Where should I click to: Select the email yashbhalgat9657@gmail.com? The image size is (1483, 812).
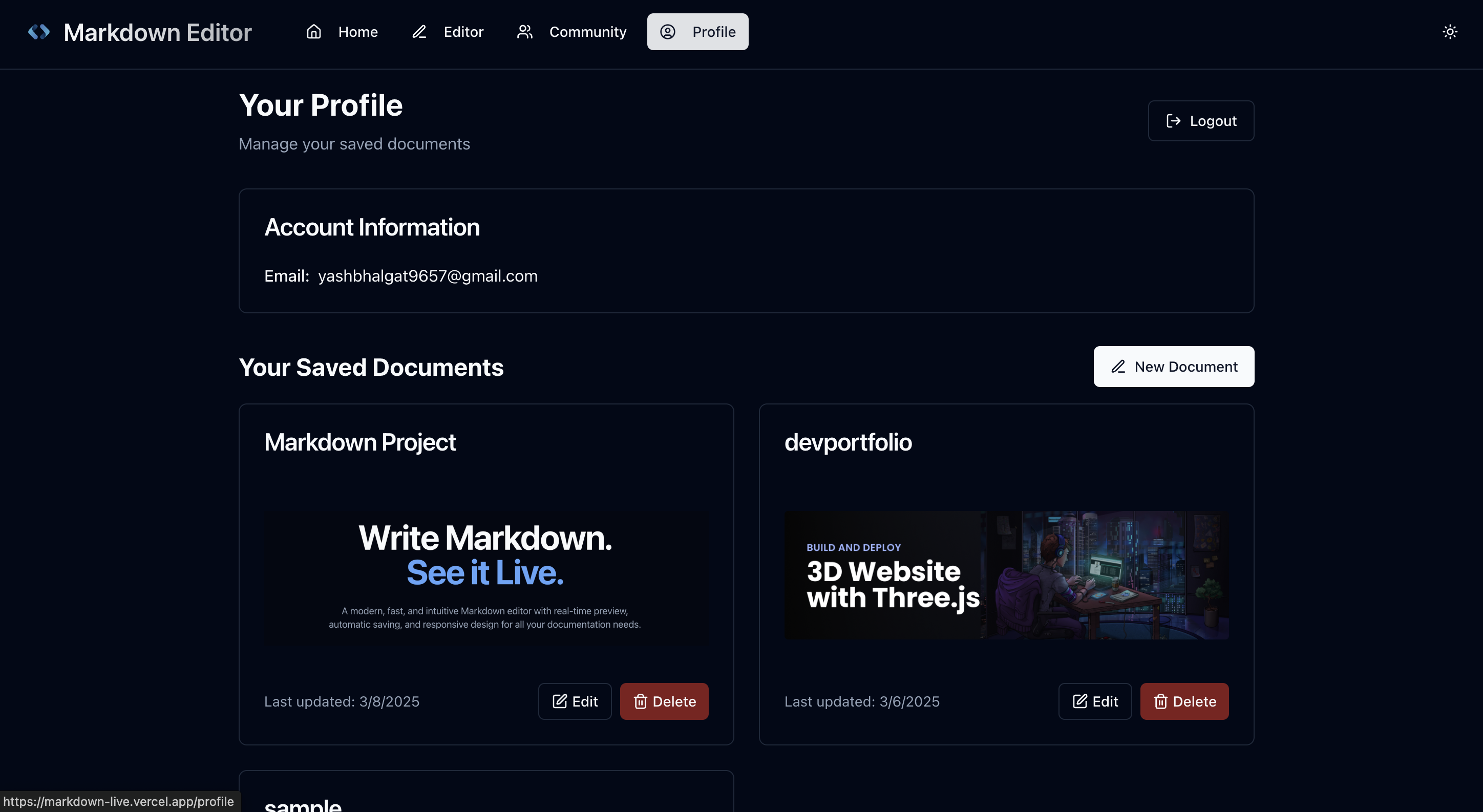(x=428, y=276)
